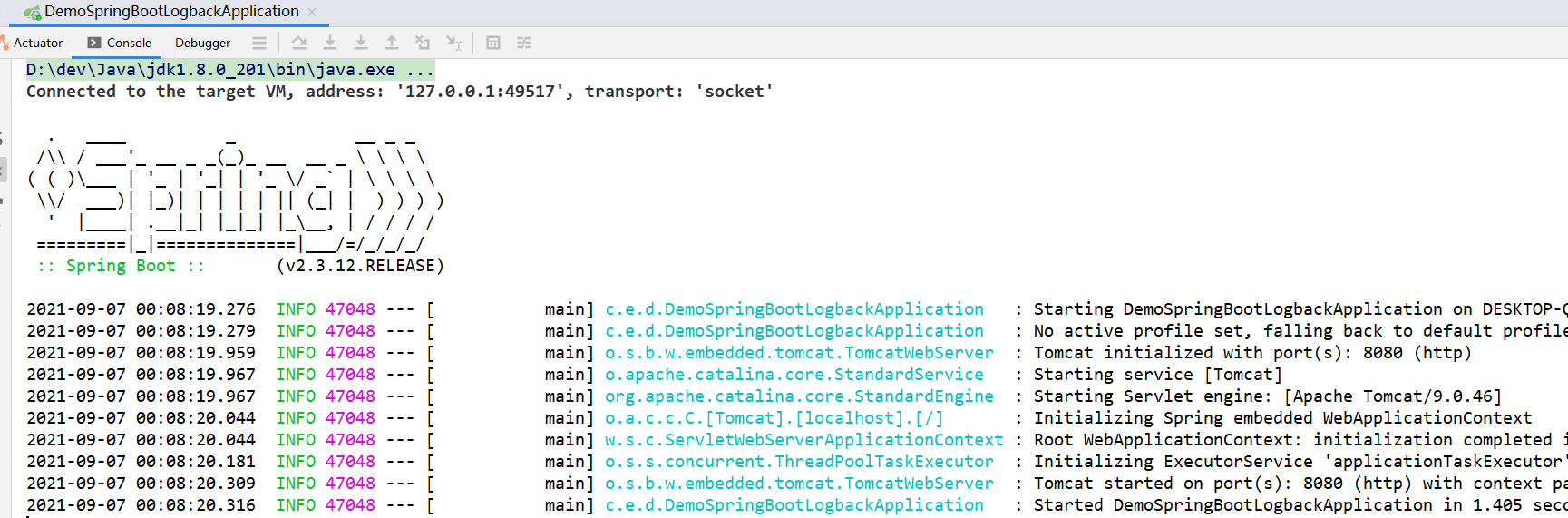1568x518 pixels.
Task: Click the Run to Cursor icon
Action: (453, 43)
